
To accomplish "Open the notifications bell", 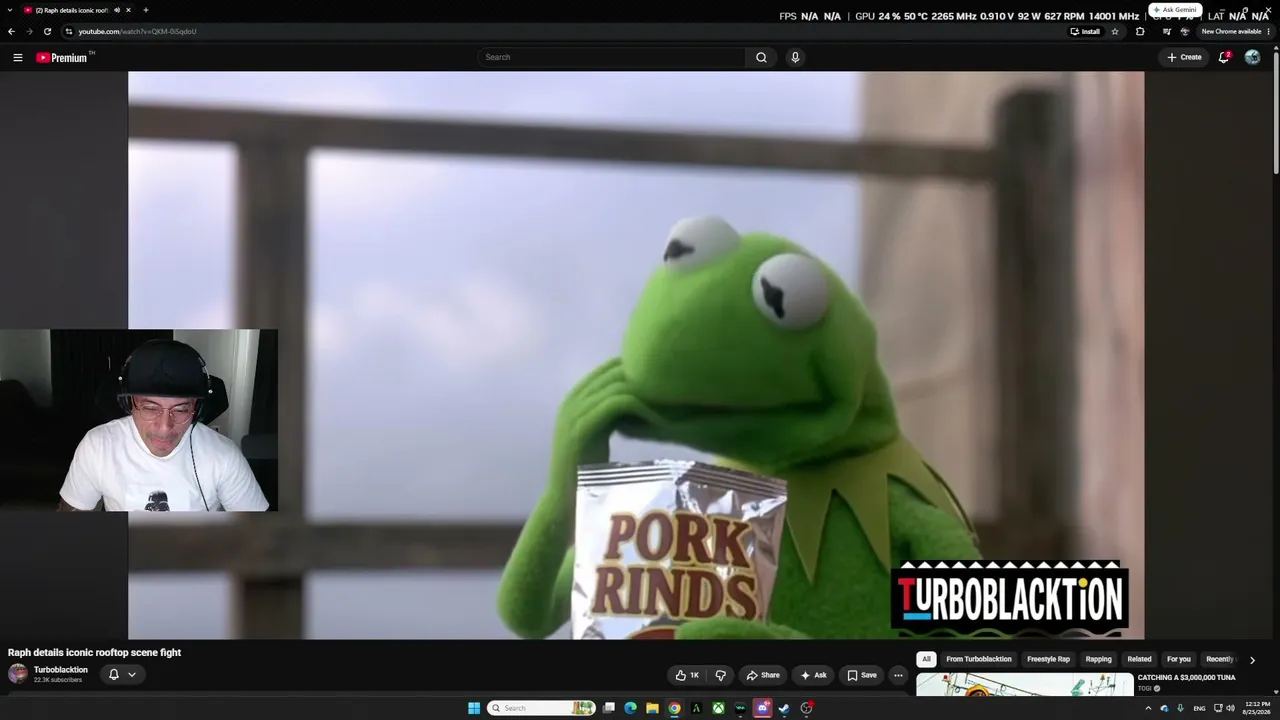I will 1224,57.
